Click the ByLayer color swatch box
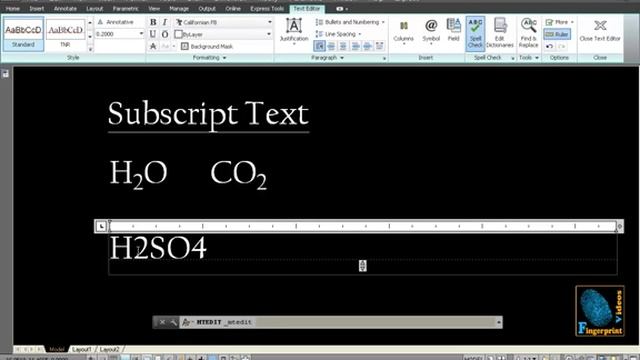The image size is (640, 360). coord(178,34)
